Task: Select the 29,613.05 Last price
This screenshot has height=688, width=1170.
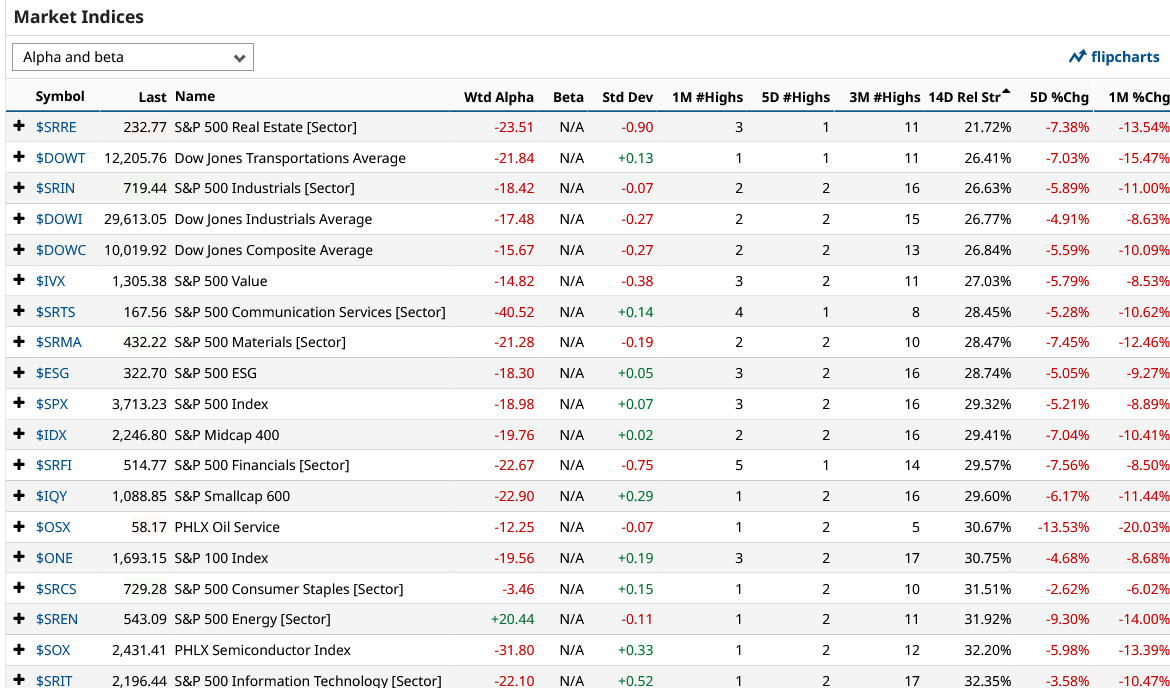Action: tap(135, 219)
